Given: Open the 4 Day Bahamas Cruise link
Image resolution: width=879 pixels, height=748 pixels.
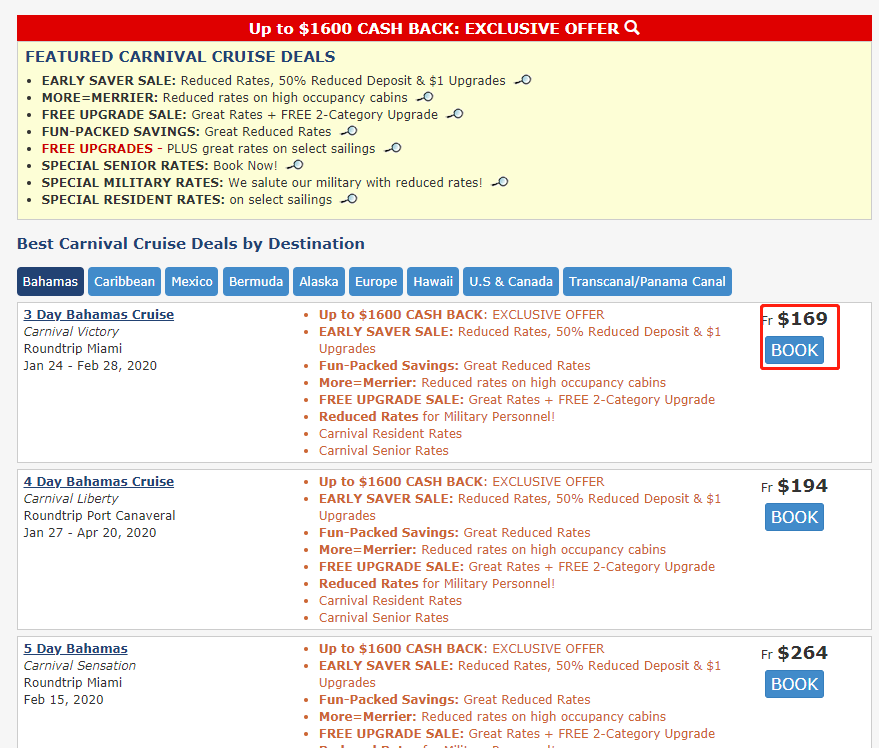Looking at the screenshot, I should (99, 482).
